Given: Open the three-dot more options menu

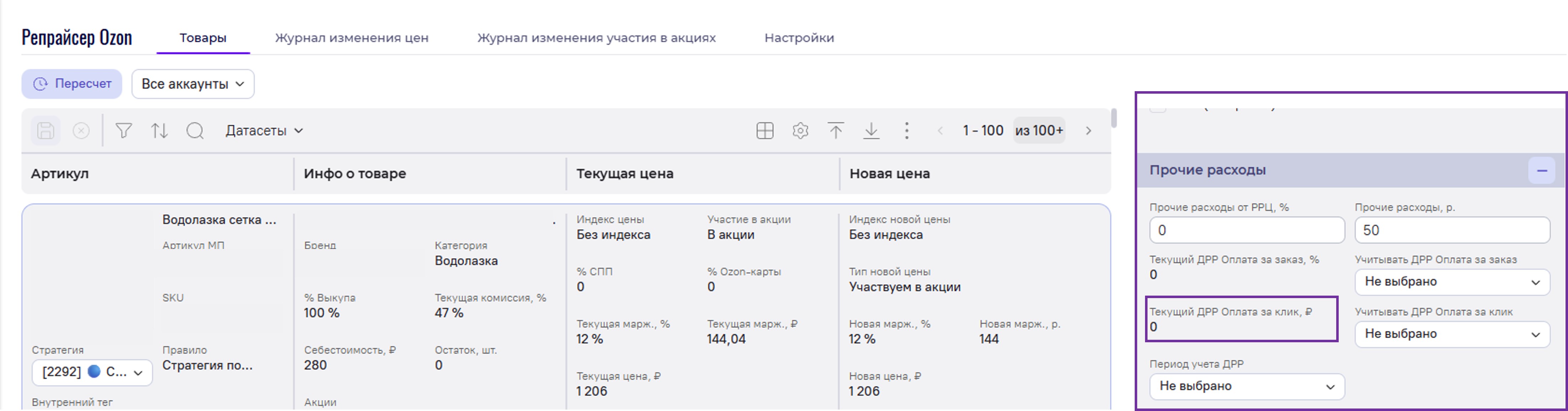Looking at the screenshot, I should pos(906,131).
